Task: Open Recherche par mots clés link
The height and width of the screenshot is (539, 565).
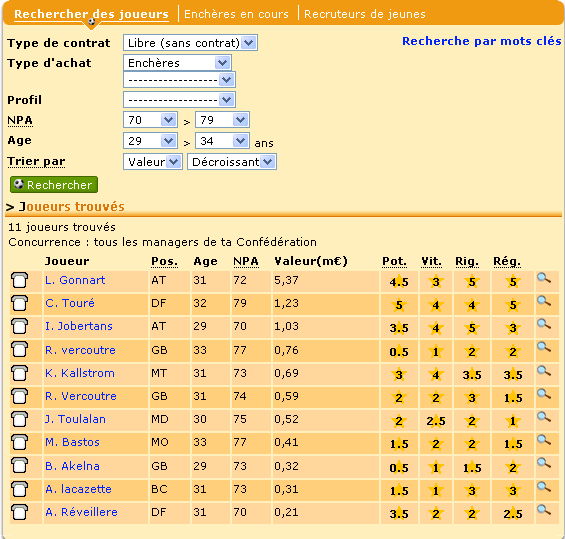Action: [481, 41]
